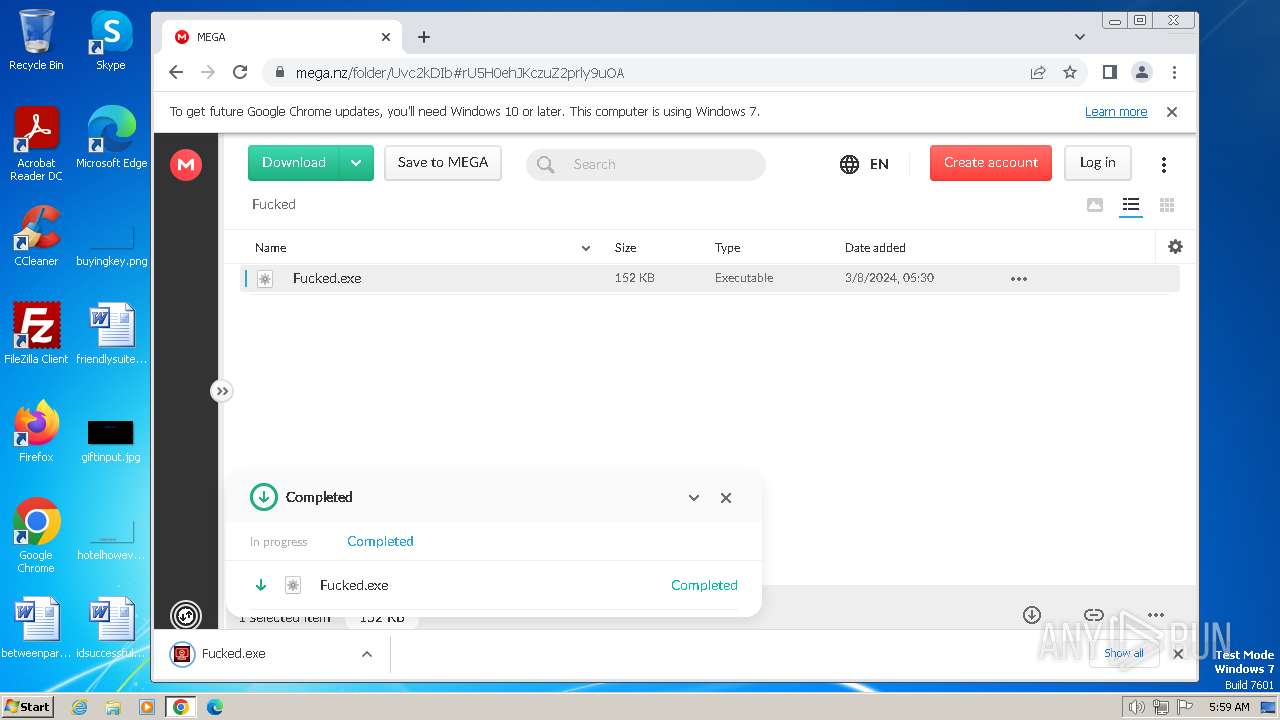The width and height of the screenshot is (1280, 720).
Task: Open tab search dropdown arrow
Action: tap(1080, 37)
